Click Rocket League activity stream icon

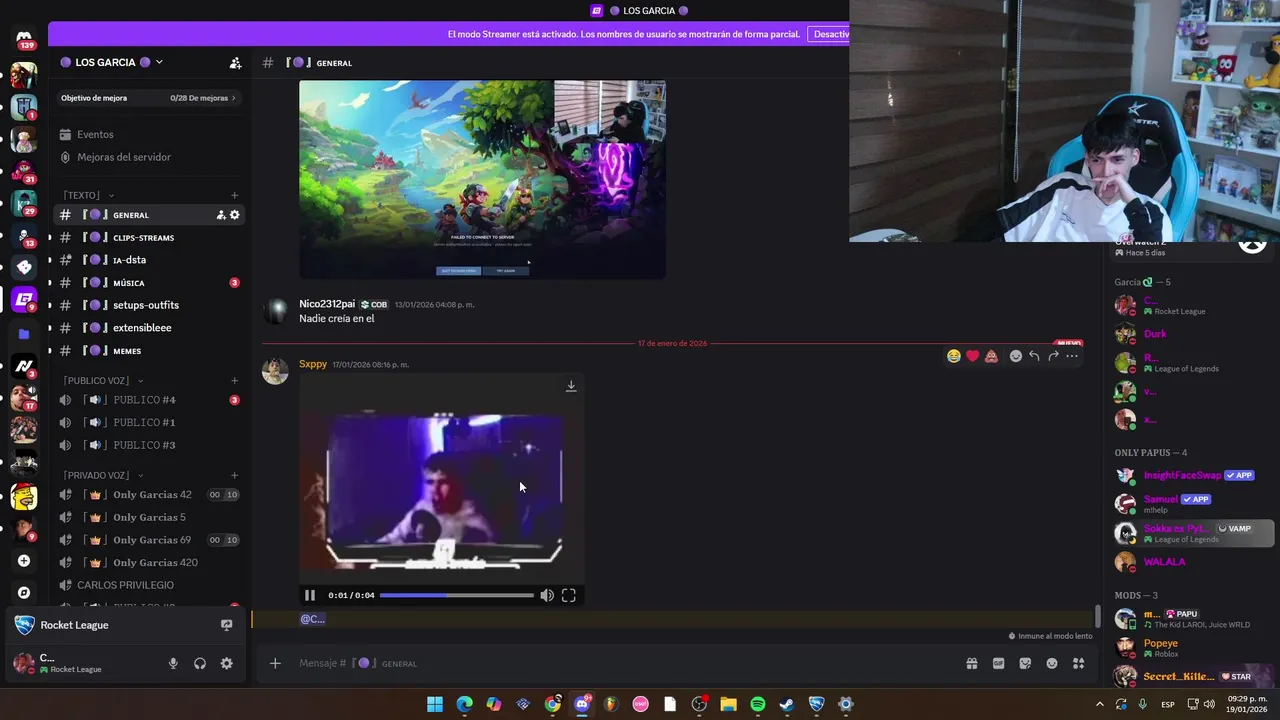[x=226, y=625]
